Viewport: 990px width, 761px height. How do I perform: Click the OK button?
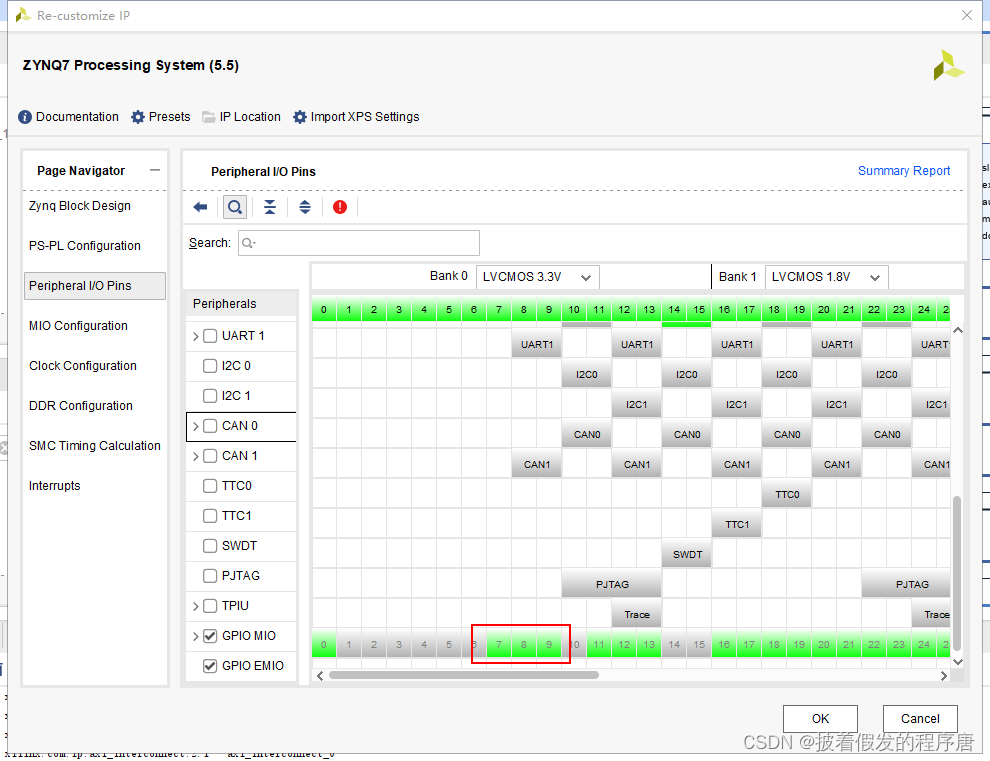820,719
